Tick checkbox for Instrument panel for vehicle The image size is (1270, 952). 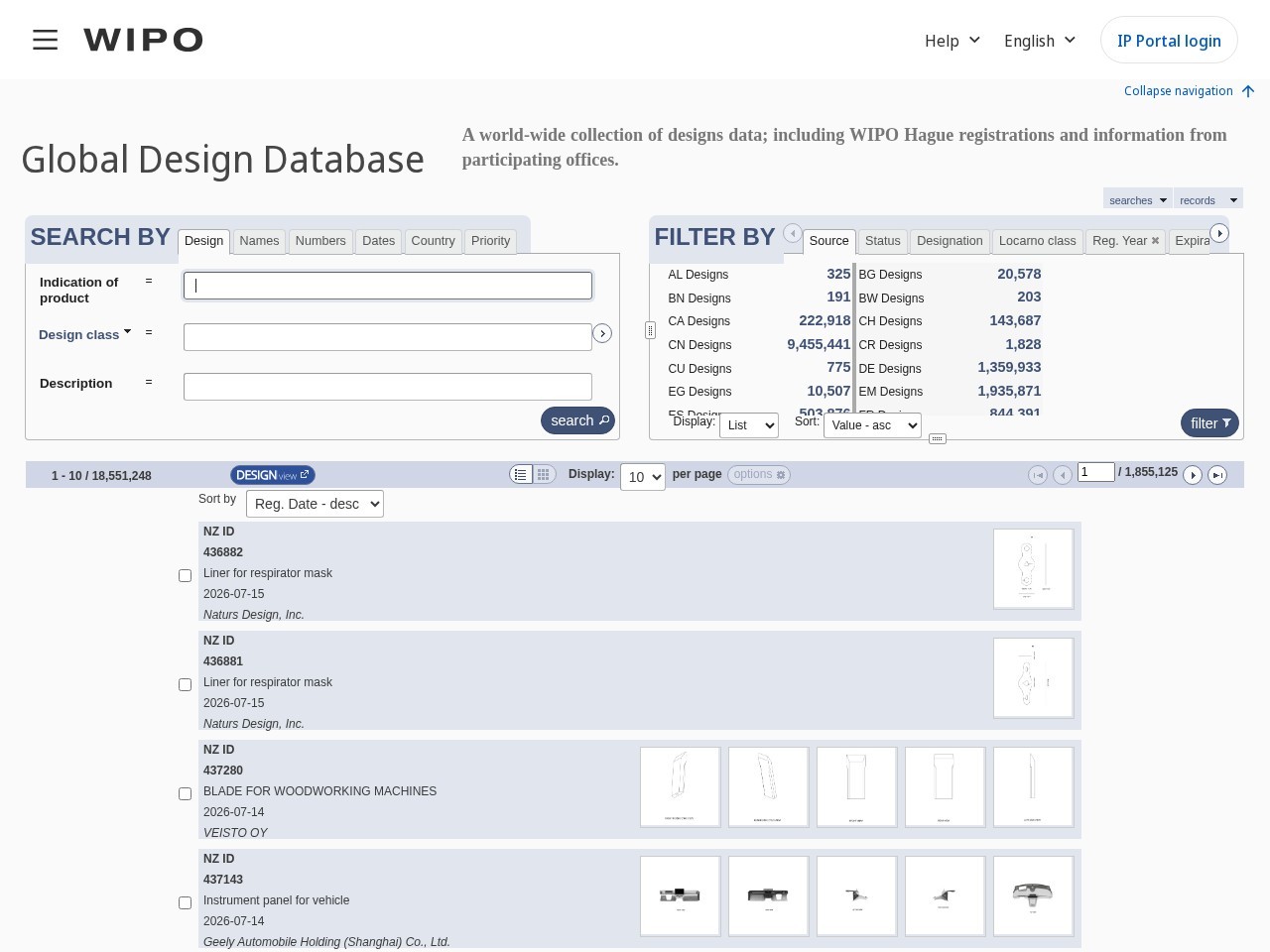click(x=185, y=902)
